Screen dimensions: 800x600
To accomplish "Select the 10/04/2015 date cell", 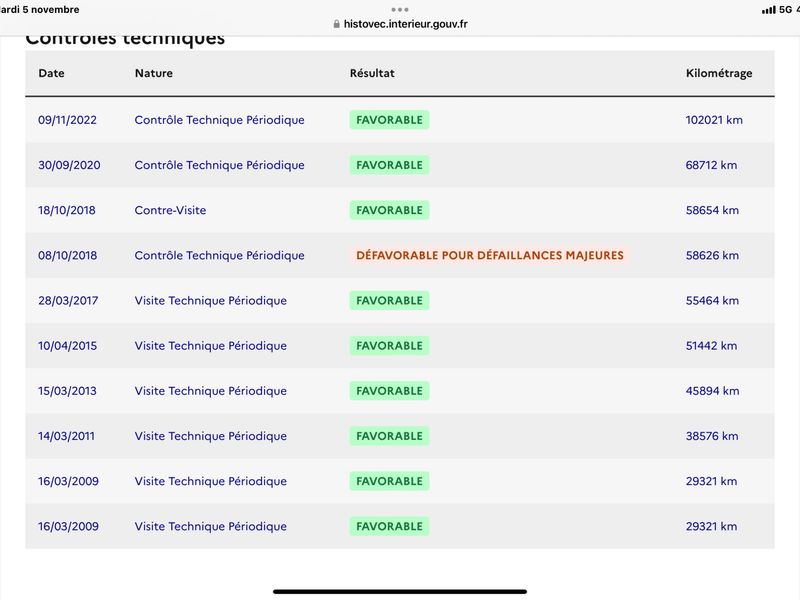I will pyautogui.click(x=67, y=345).
